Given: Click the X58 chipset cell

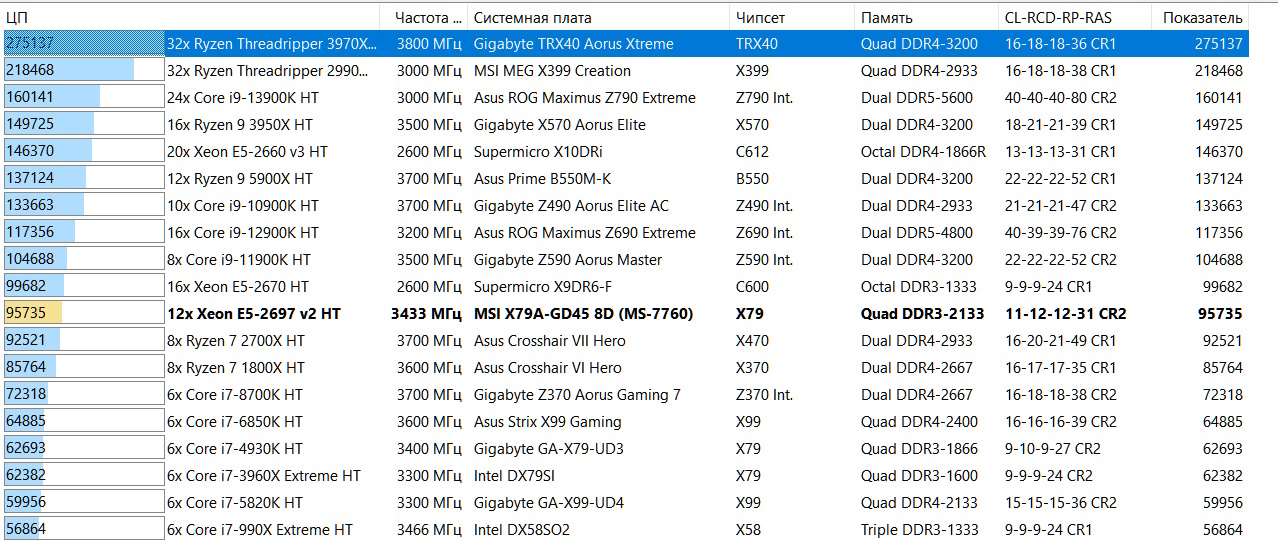Looking at the screenshot, I should coord(748,530).
